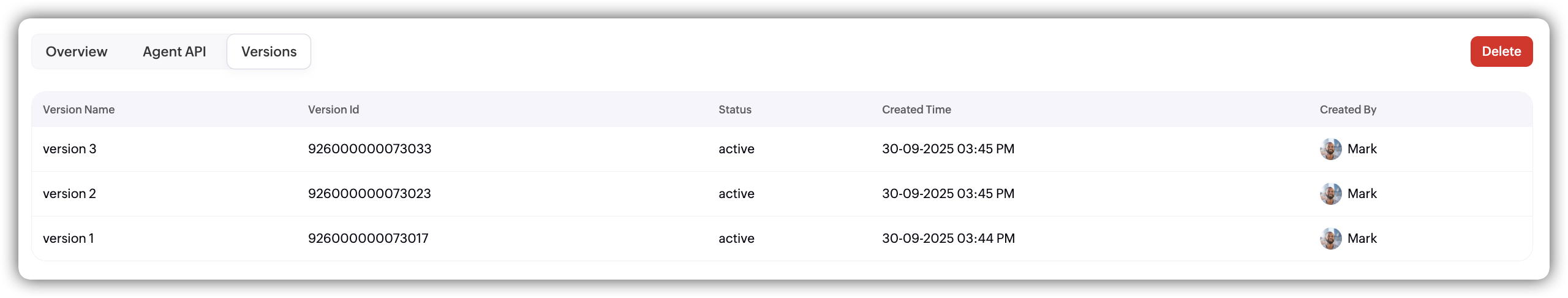
Task: Switch to the Agent API tab
Action: 175,52
